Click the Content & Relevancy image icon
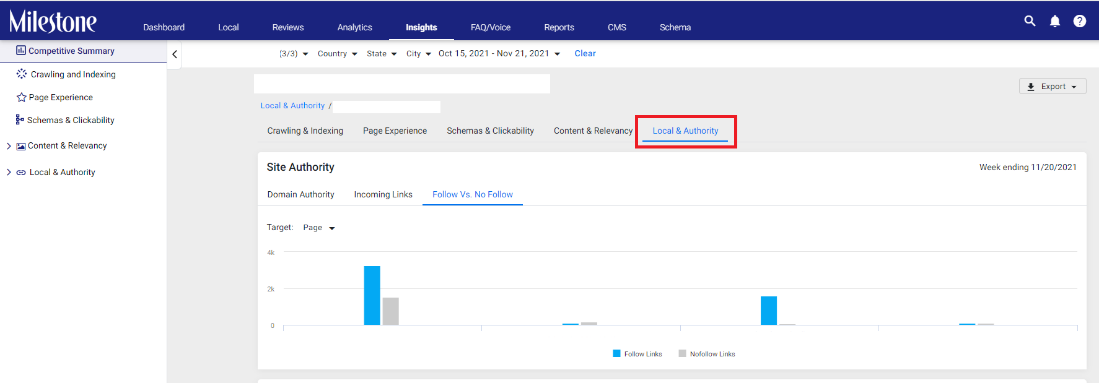The image size is (1099, 383). pos(21,146)
